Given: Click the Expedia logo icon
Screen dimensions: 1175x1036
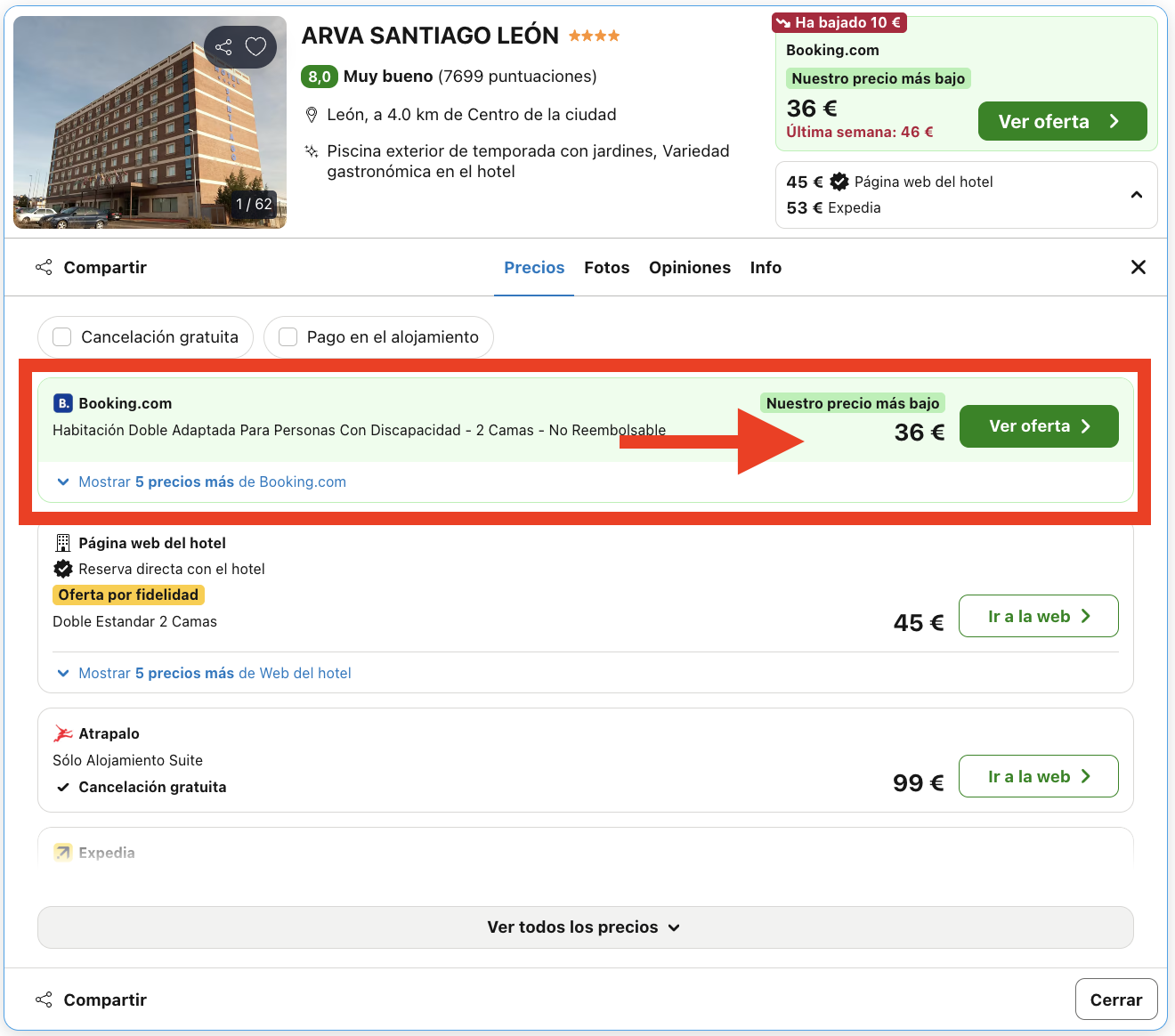Looking at the screenshot, I should [61, 852].
